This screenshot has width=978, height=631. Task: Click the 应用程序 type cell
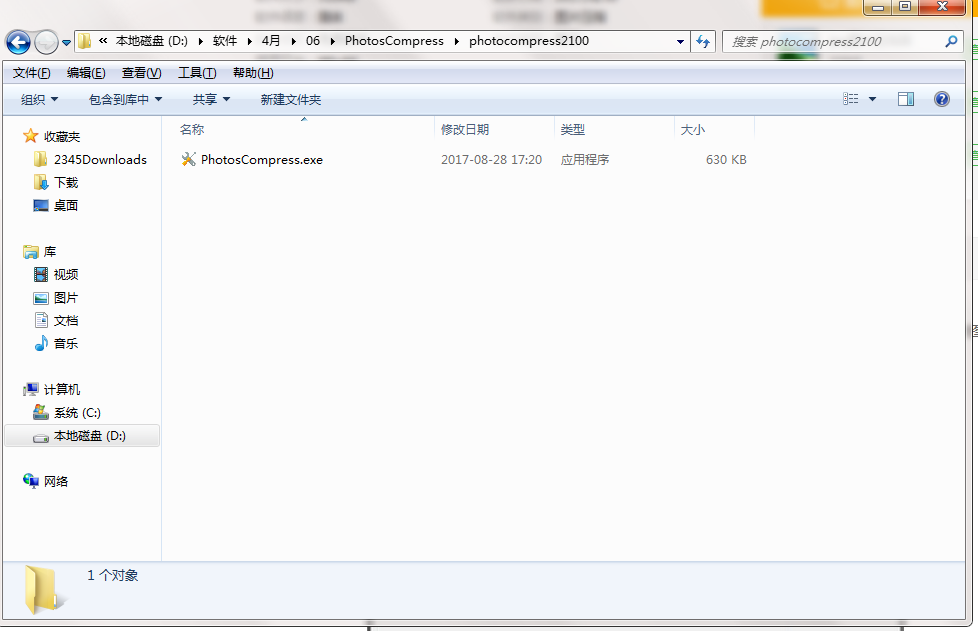[584, 160]
